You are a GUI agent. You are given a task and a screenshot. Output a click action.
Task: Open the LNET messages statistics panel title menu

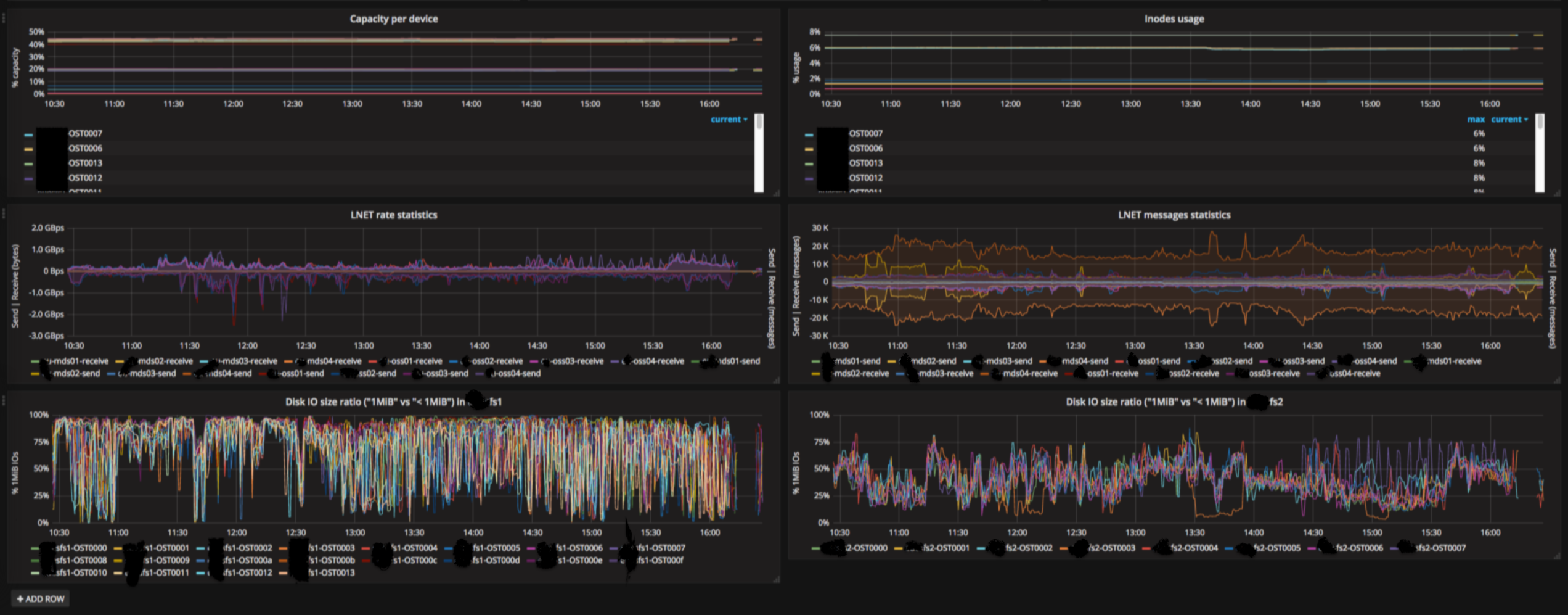tap(1174, 215)
